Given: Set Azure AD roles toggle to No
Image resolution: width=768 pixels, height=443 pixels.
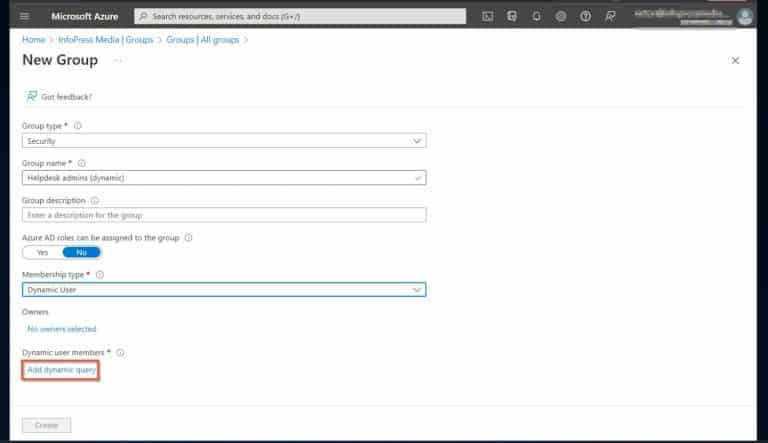Looking at the screenshot, I should coord(81,252).
